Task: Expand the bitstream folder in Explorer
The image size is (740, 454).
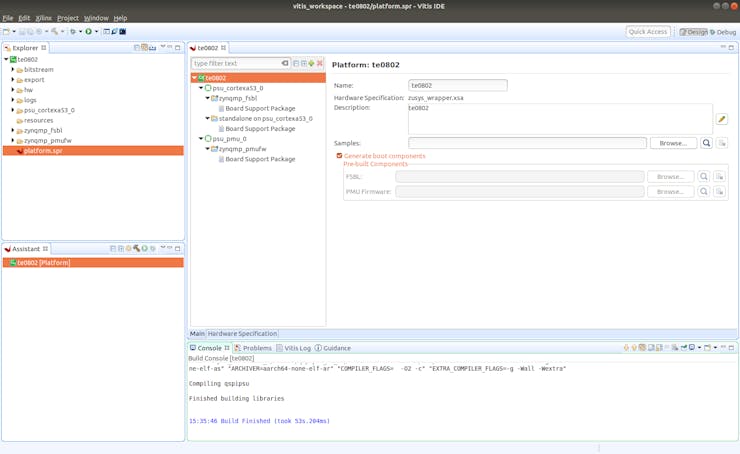Action: pos(13,70)
